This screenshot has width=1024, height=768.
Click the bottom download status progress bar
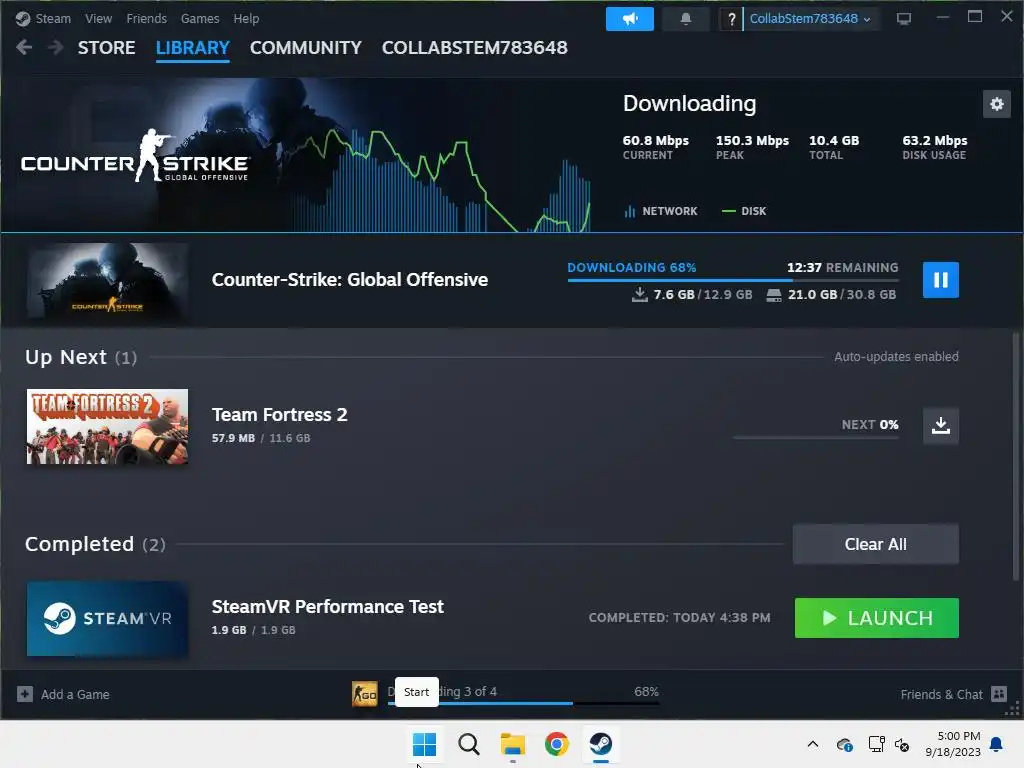click(523, 703)
